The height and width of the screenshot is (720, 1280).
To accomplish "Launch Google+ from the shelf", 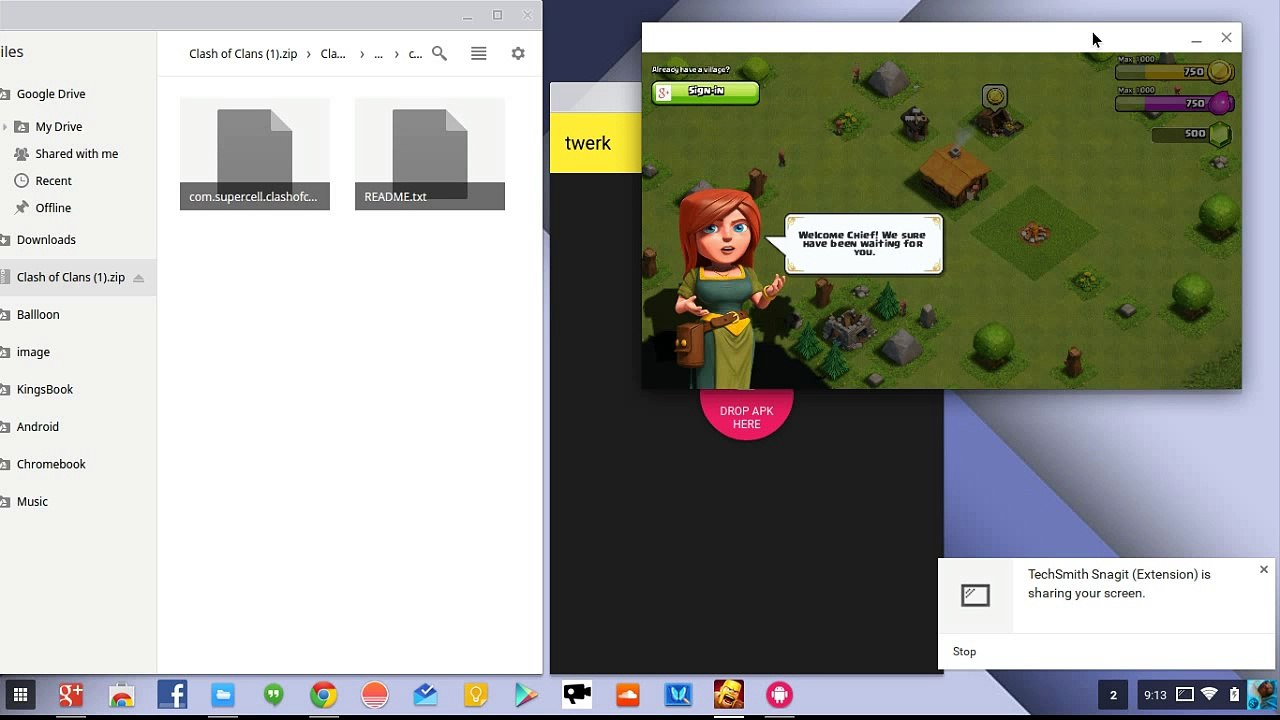I will (71, 694).
